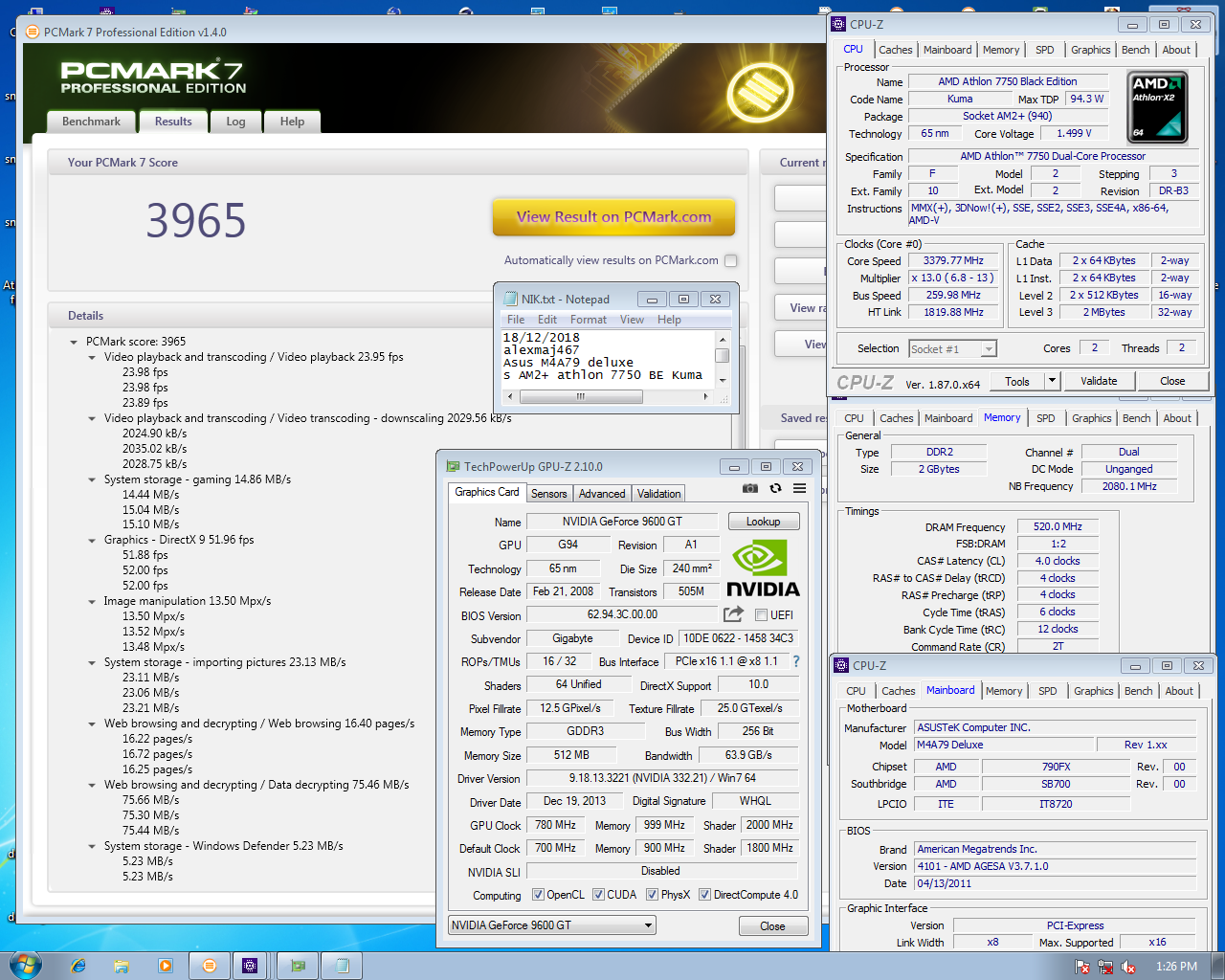Switch to GPU-Z graphics card taskbar icon
The width and height of the screenshot is (1225, 980).
pyautogui.click(x=298, y=966)
